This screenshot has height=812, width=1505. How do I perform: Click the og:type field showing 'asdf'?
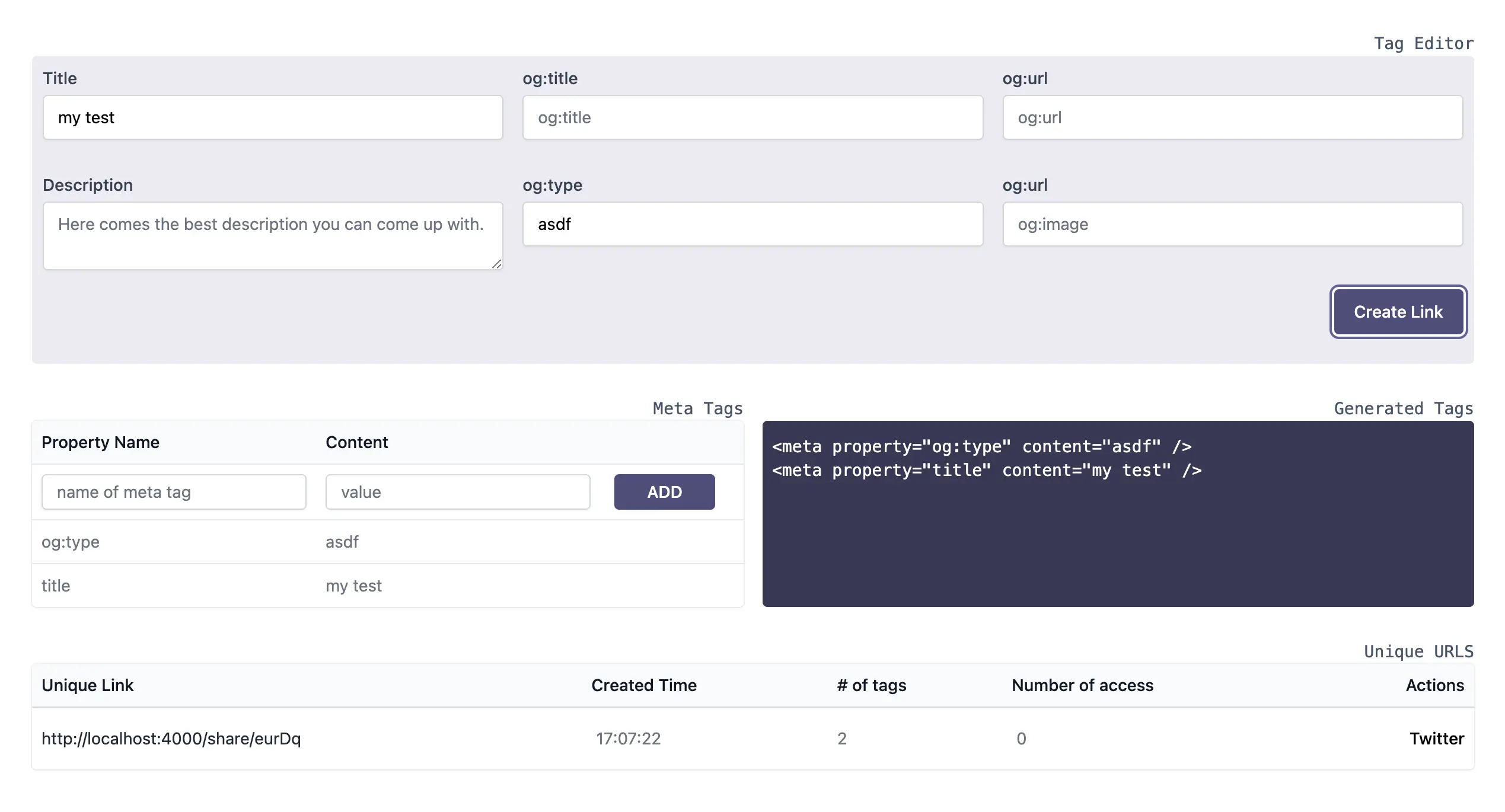(x=752, y=224)
